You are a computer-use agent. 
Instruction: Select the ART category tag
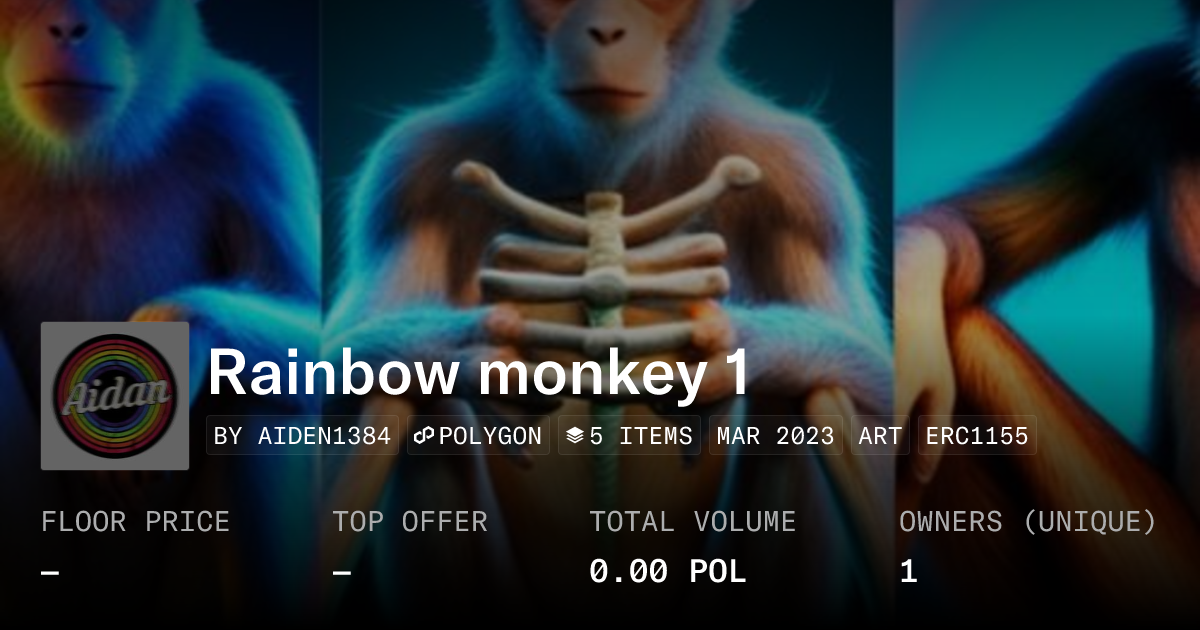880,436
